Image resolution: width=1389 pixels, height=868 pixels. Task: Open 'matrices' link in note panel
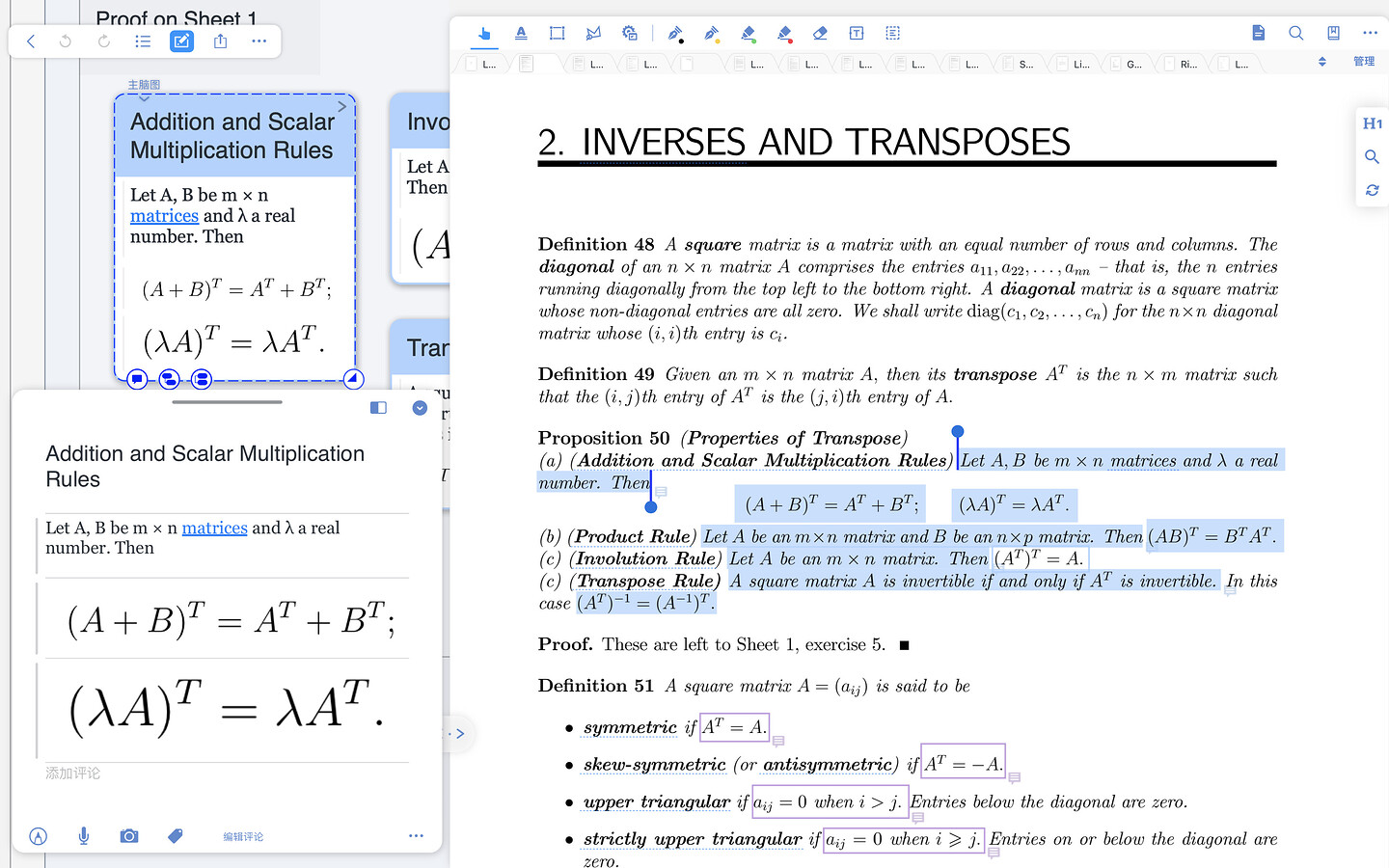pyautogui.click(x=214, y=528)
